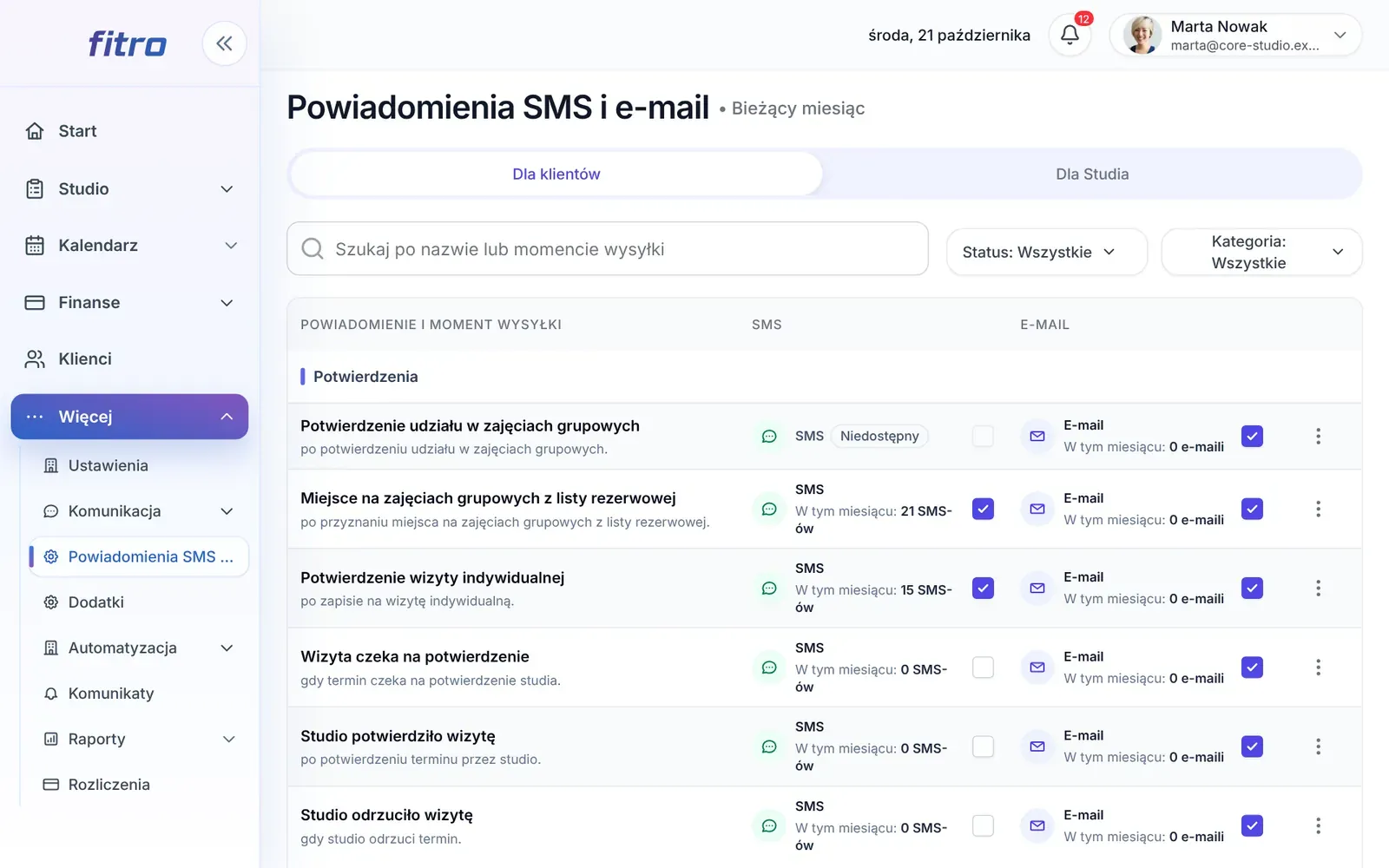
Task: Click e-mail envelope icon in Potwierdzenie udziału row
Action: pyautogui.click(x=1037, y=436)
